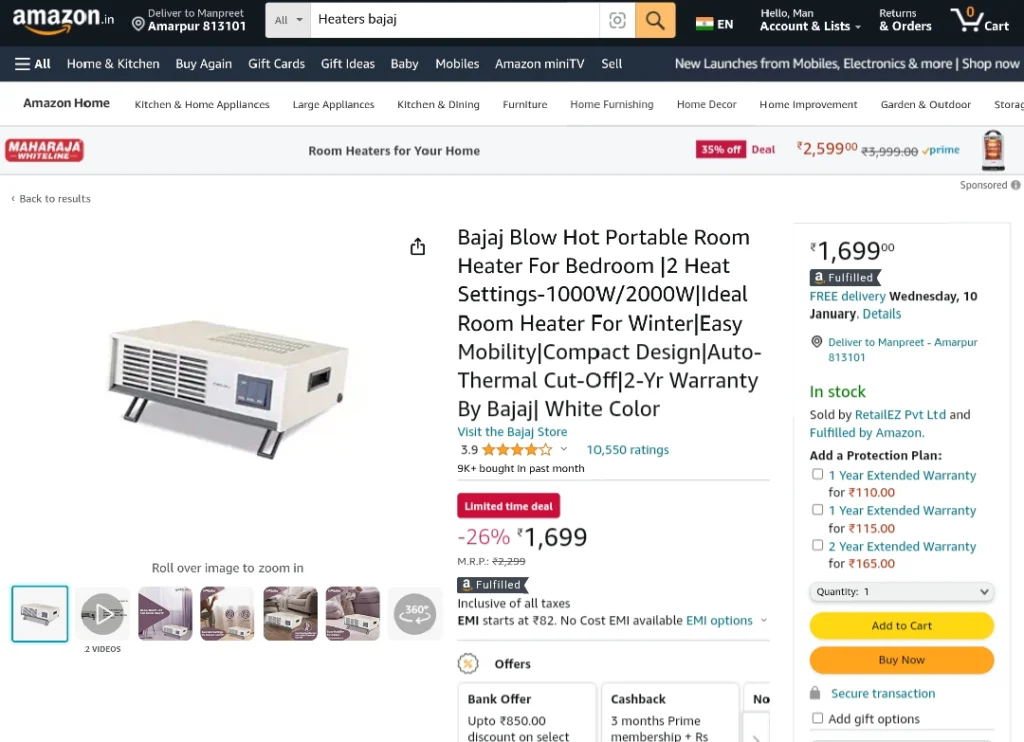Open the camera lens search icon
This screenshot has height=742, width=1024.
617,20
